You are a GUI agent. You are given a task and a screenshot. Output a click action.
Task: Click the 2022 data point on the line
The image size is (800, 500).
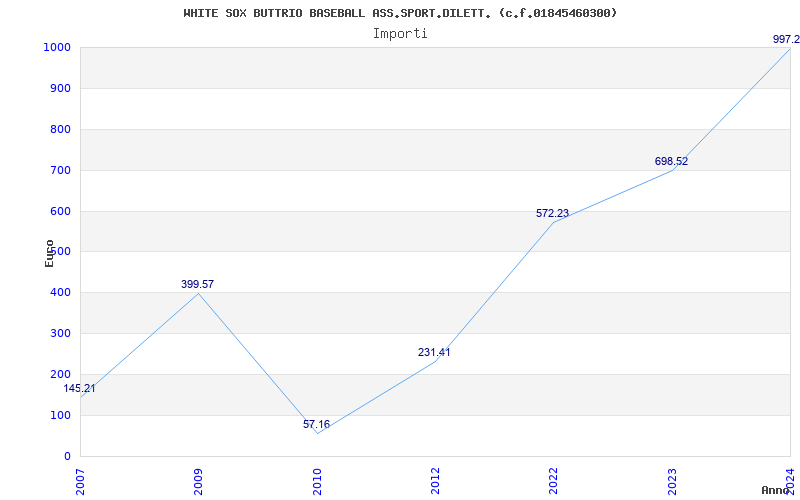coord(554,222)
